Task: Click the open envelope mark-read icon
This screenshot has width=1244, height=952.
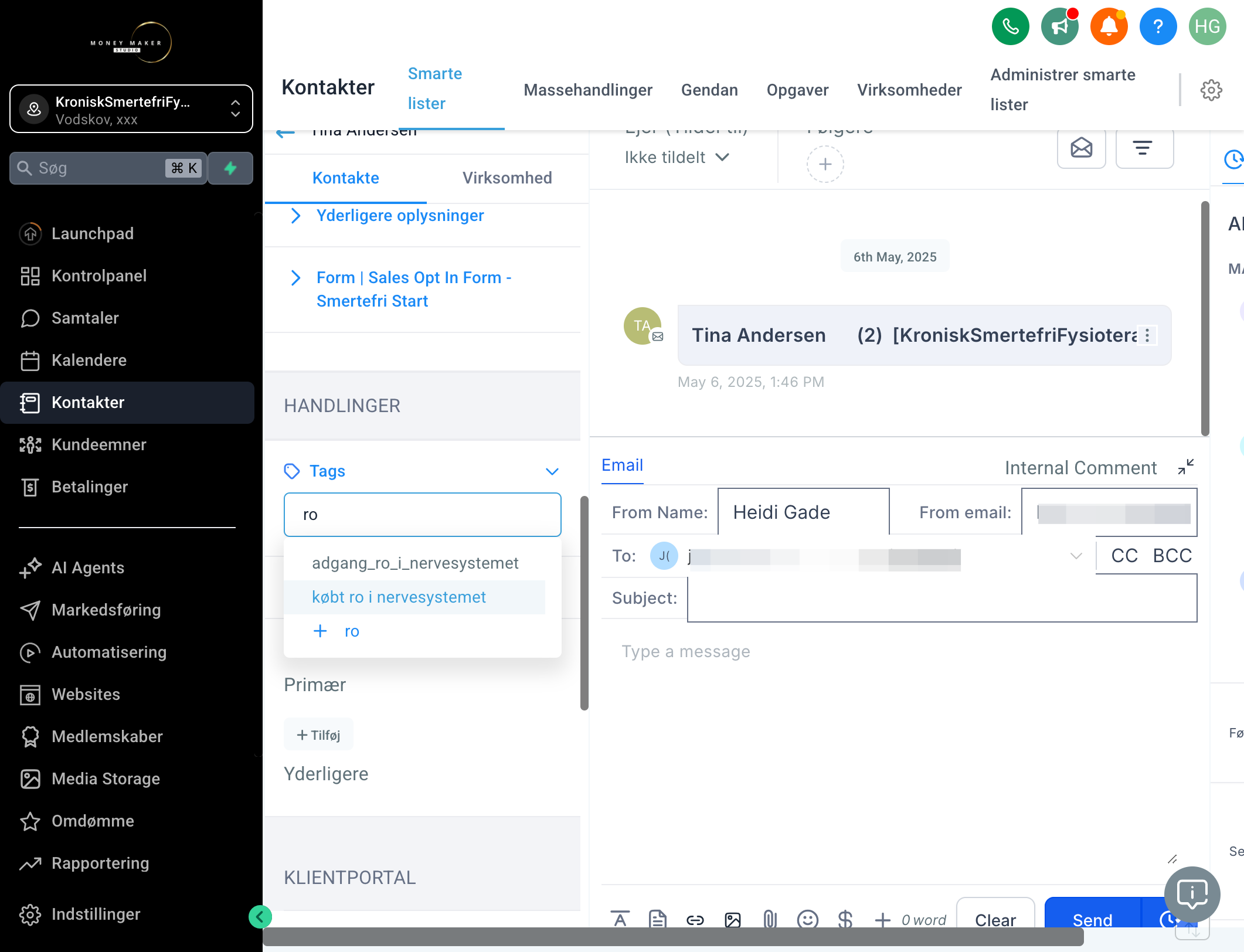Action: click(1081, 148)
